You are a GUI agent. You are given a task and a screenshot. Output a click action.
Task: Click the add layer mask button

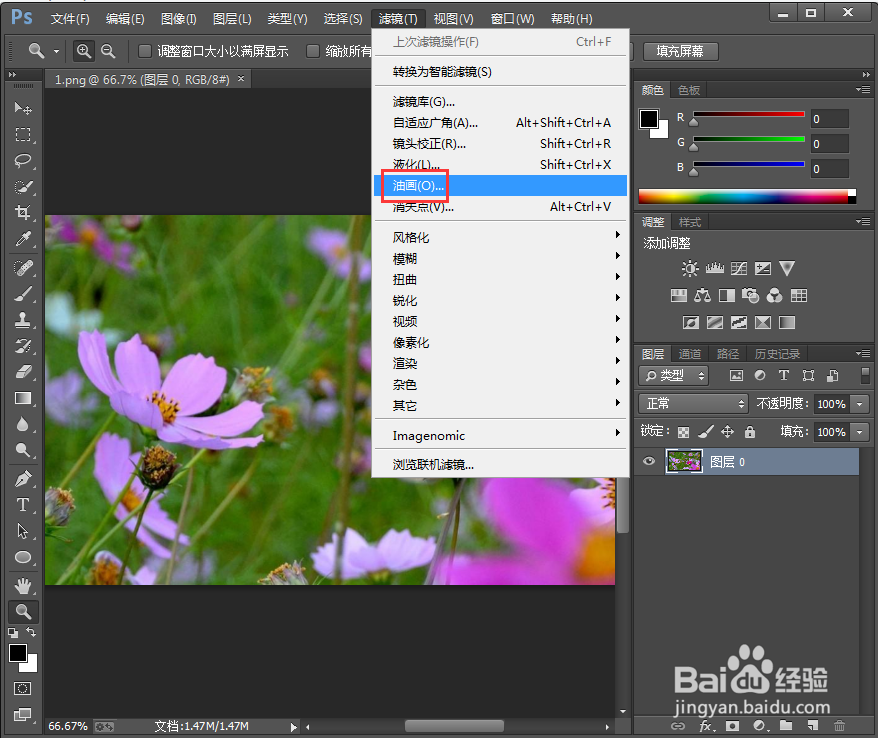732,726
